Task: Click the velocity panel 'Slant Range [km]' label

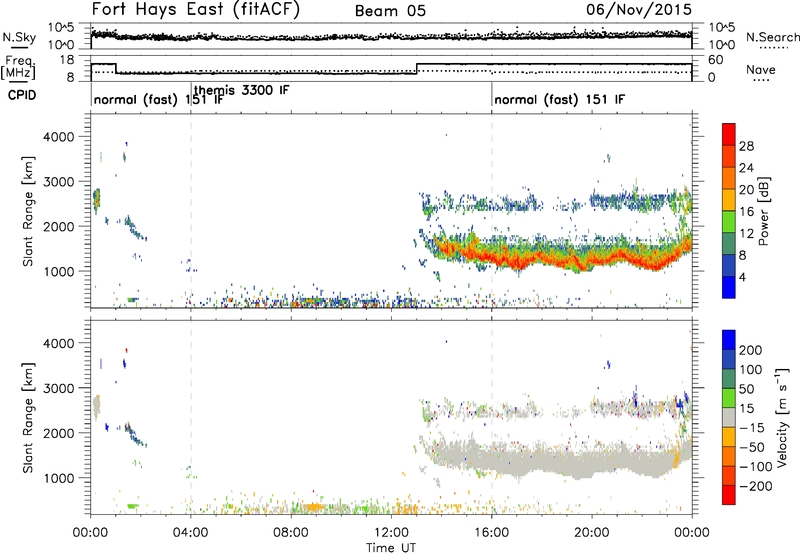Action: click(28, 418)
